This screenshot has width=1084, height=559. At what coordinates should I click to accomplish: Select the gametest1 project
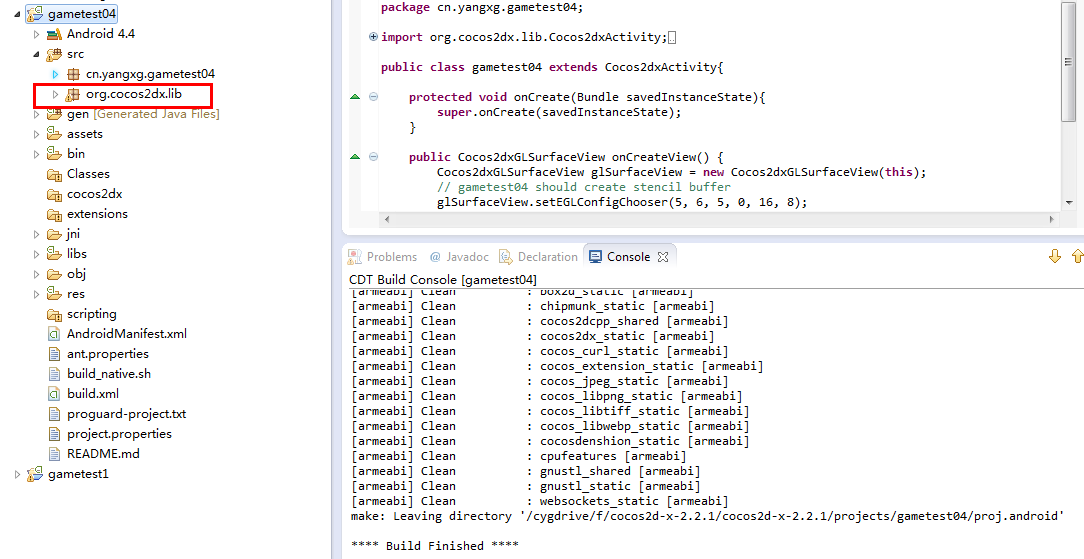pos(78,474)
